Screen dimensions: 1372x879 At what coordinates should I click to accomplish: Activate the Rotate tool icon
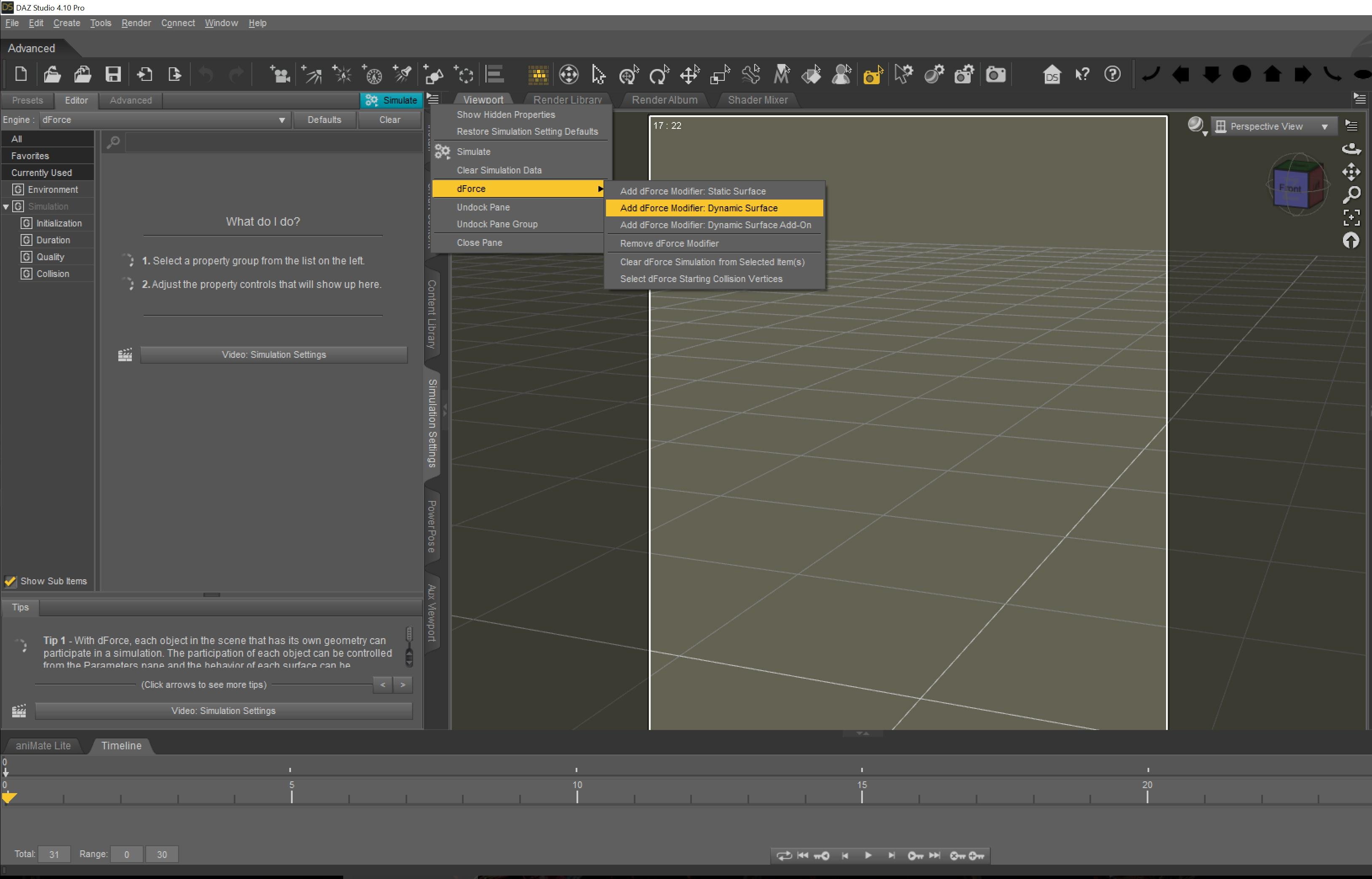(659, 74)
